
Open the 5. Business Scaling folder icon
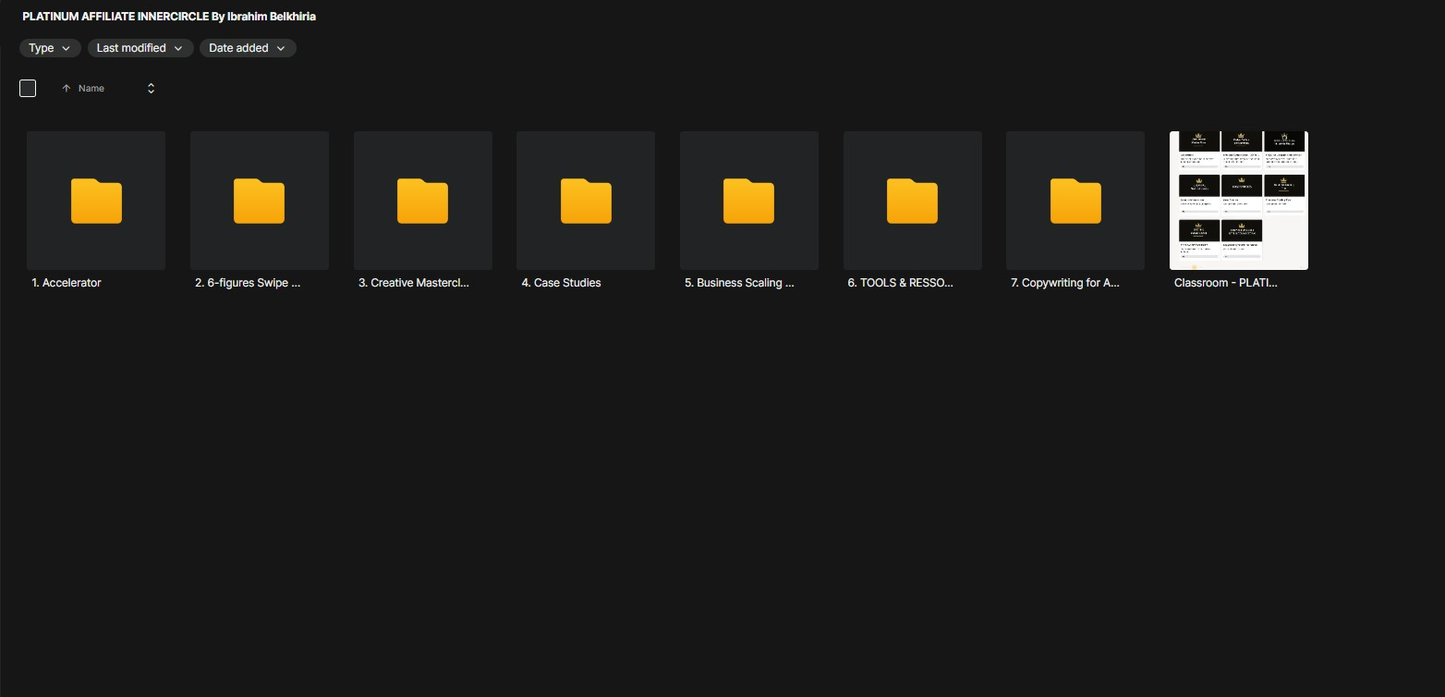[x=749, y=200]
